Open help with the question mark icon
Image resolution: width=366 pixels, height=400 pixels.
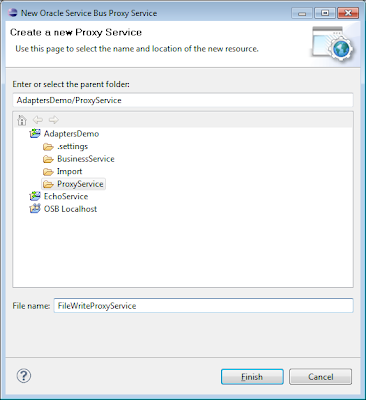[x=24, y=376]
